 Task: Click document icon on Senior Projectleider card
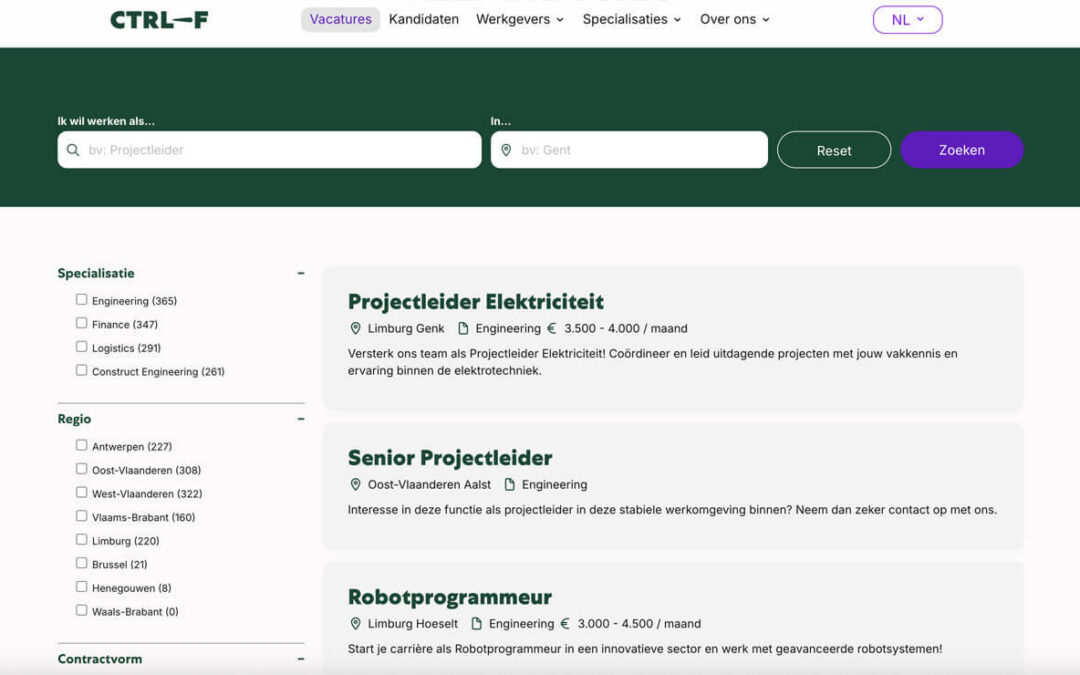510,485
